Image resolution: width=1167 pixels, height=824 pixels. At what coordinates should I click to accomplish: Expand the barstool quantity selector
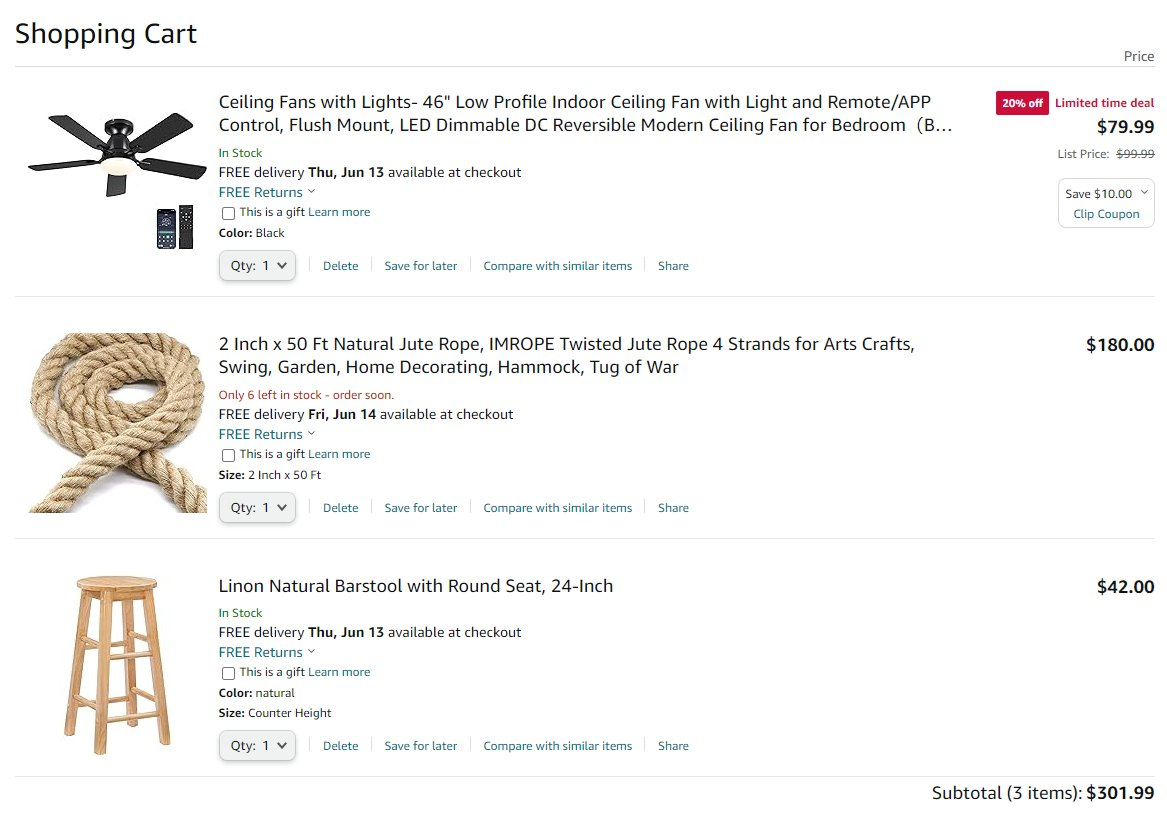pyautogui.click(x=258, y=746)
